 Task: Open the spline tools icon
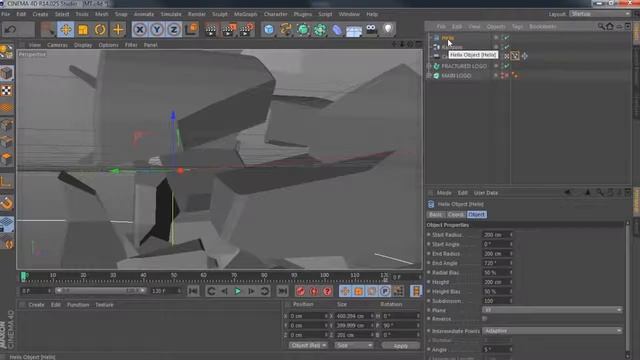pyautogui.click(x=286, y=29)
